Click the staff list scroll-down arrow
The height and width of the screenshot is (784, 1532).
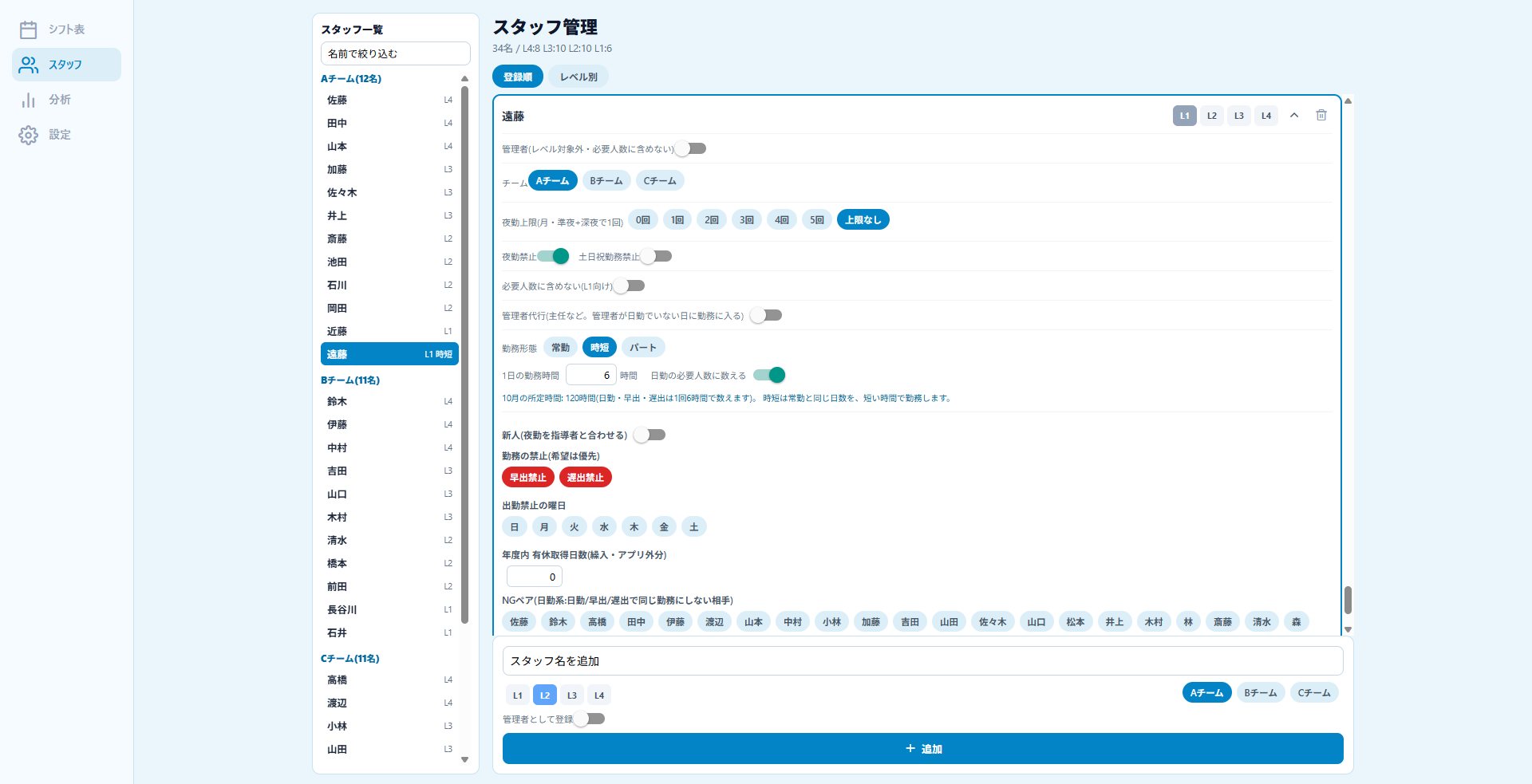pyautogui.click(x=465, y=760)
